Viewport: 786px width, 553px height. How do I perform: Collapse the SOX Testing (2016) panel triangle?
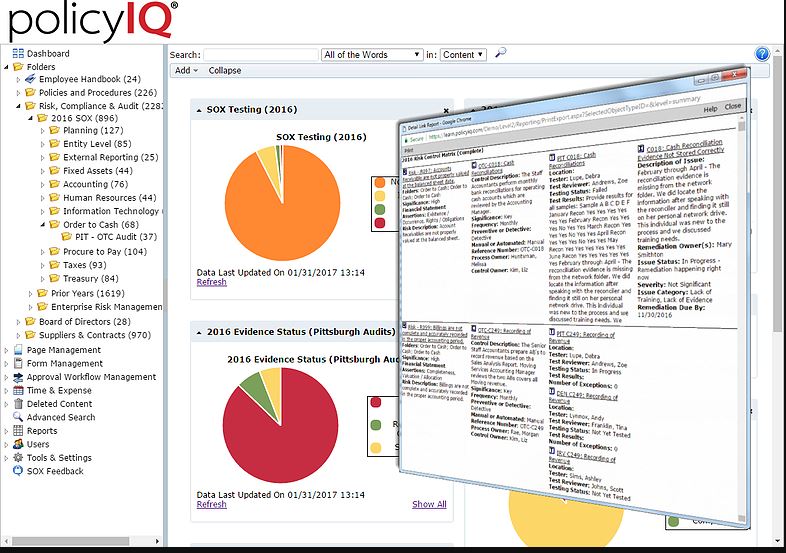click(199, 110)
